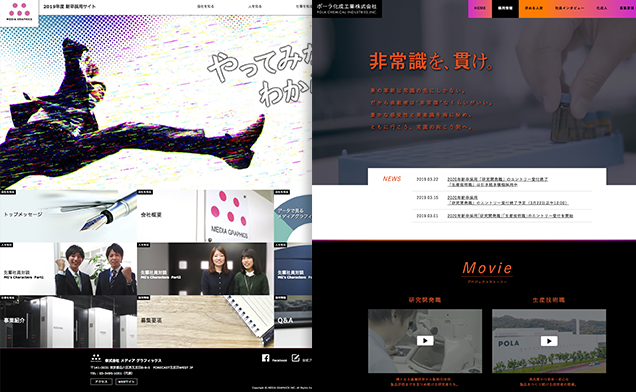This screenshot has height=392, width=636.
Task: Open the Q&A tile
Action: 293,321
